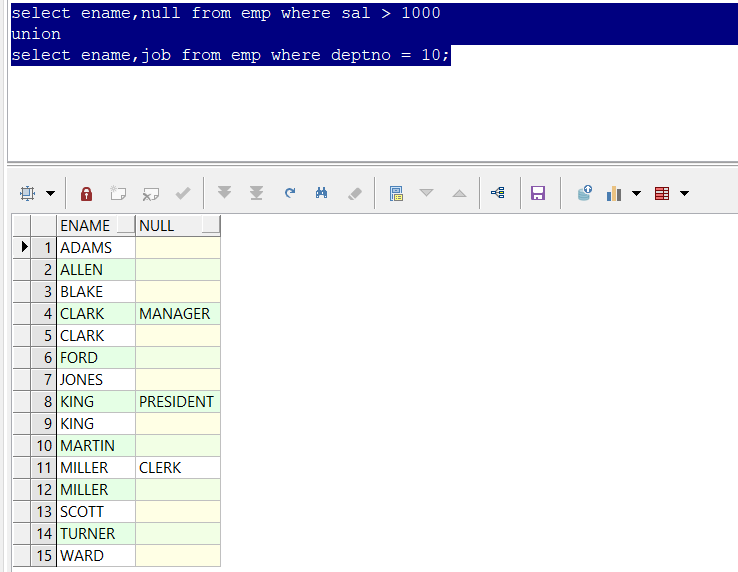
Task: Select the CLARK cell in row 5
Action: (96, 336)
